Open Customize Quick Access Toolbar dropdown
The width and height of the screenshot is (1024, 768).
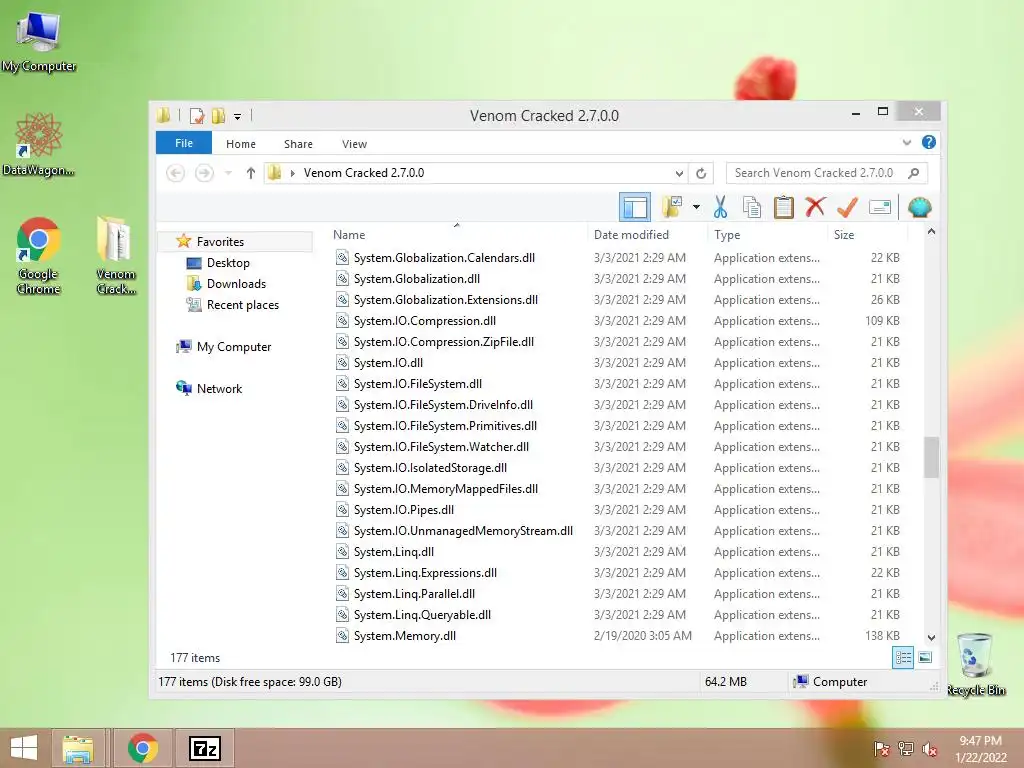point(238,117)
